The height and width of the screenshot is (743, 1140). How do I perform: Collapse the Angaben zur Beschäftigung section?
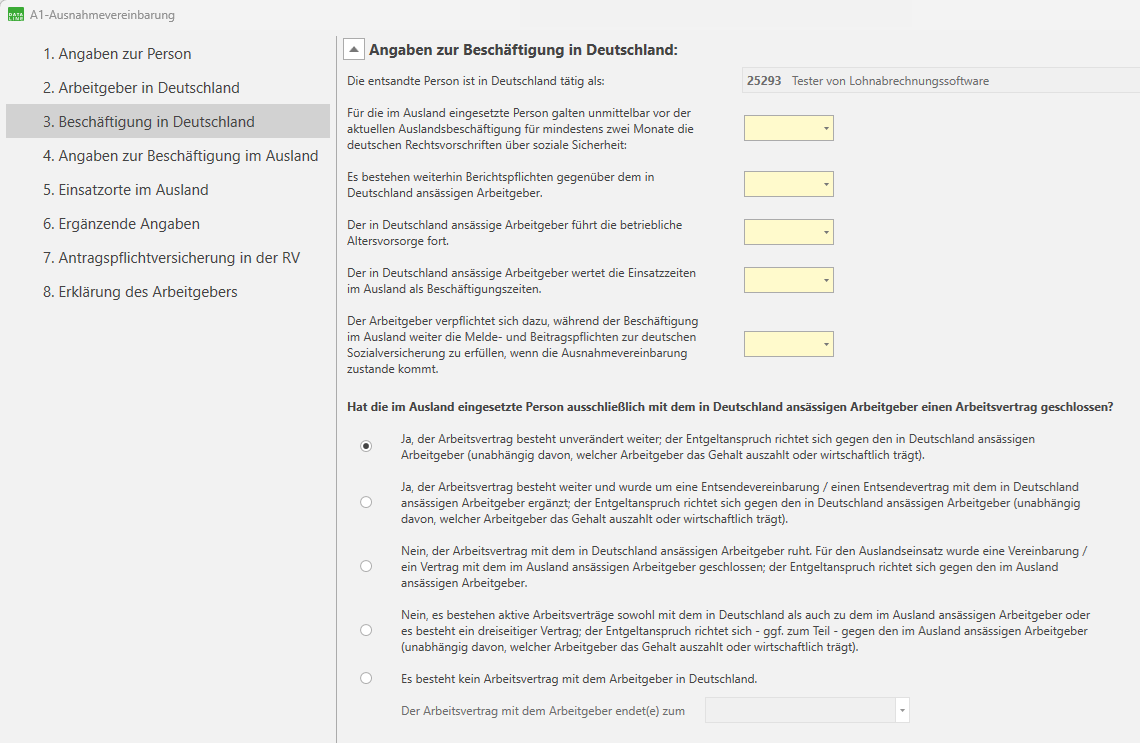(354, 49)
